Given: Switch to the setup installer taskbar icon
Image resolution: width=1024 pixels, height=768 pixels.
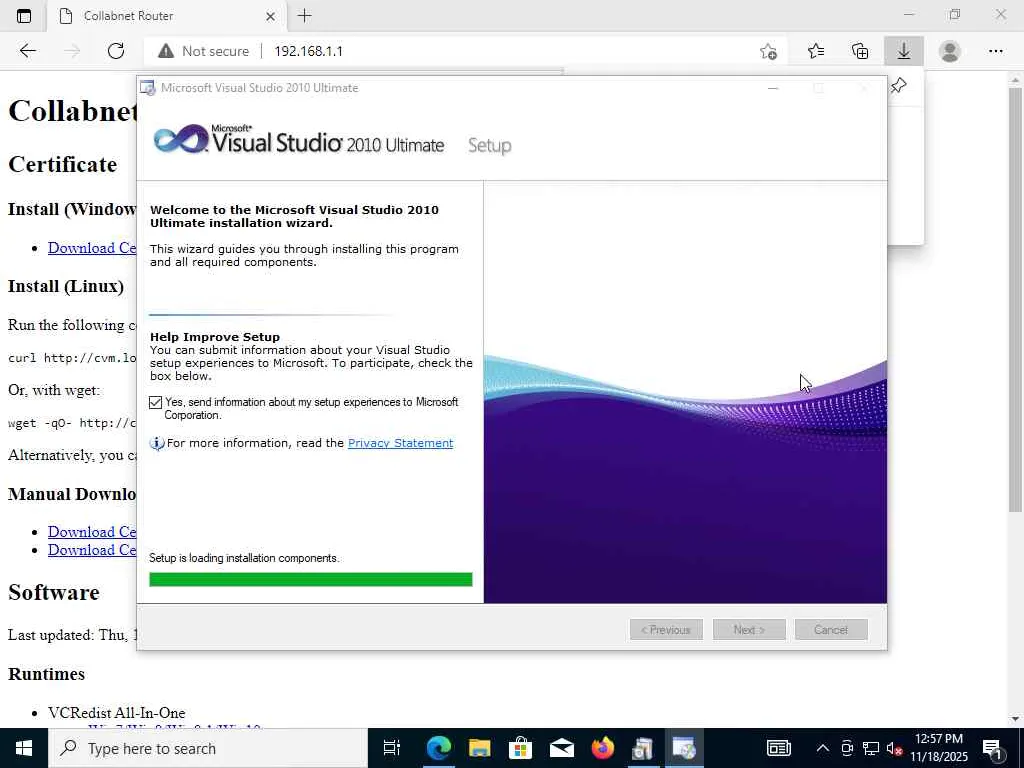Looking at the screenshot, I should (x=643, y=748).
